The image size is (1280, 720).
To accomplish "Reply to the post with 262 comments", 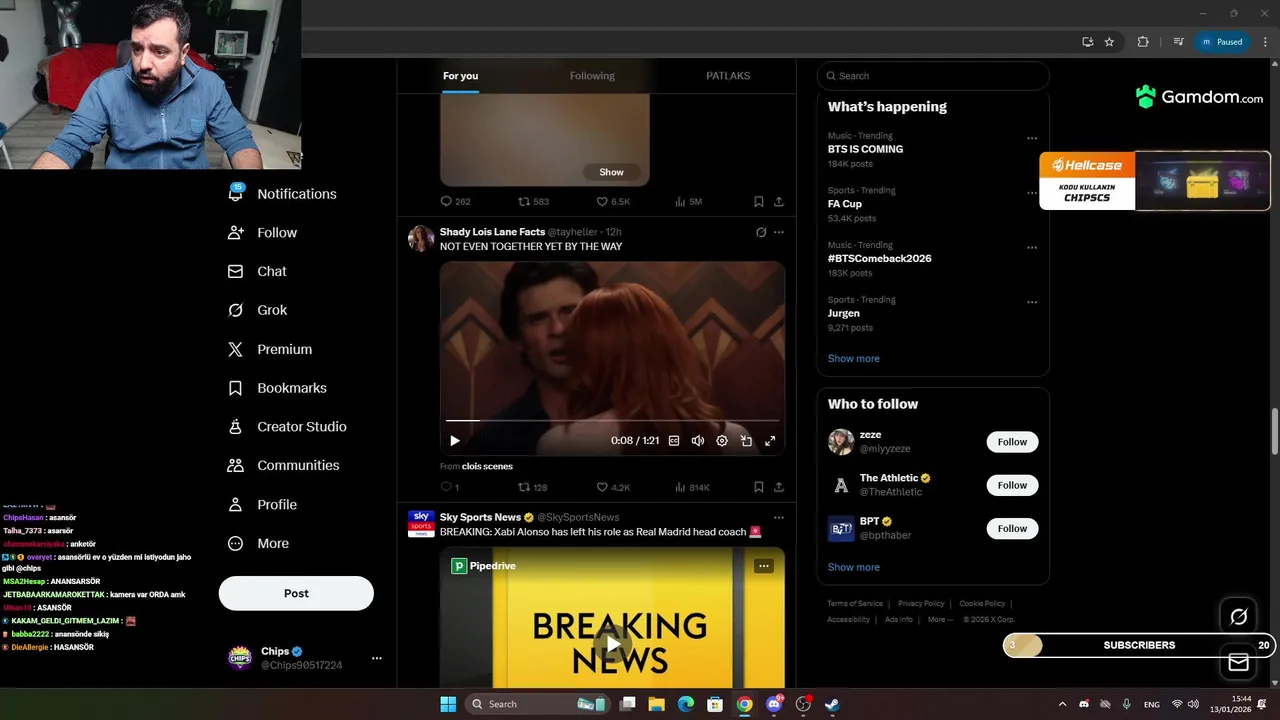I will click(455, 201).
